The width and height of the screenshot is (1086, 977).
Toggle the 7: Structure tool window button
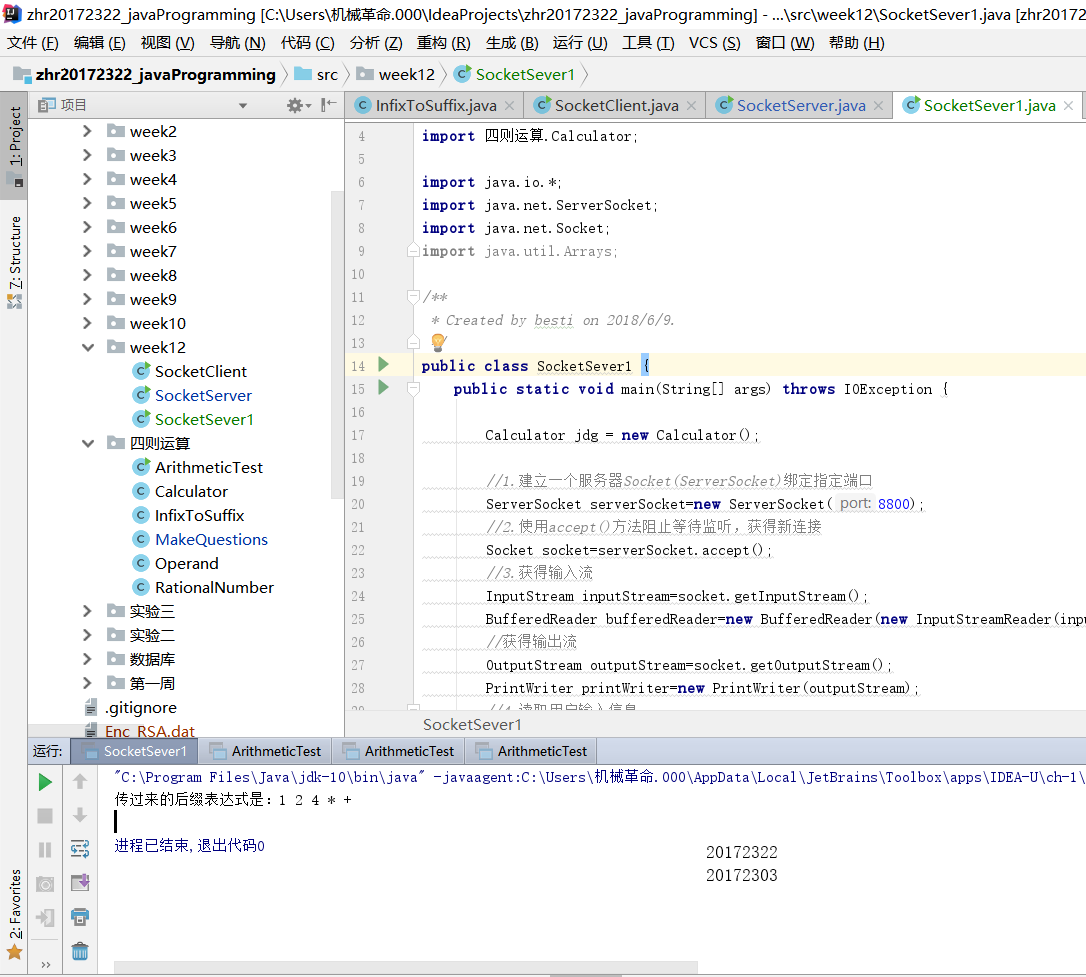coord(15,262)
